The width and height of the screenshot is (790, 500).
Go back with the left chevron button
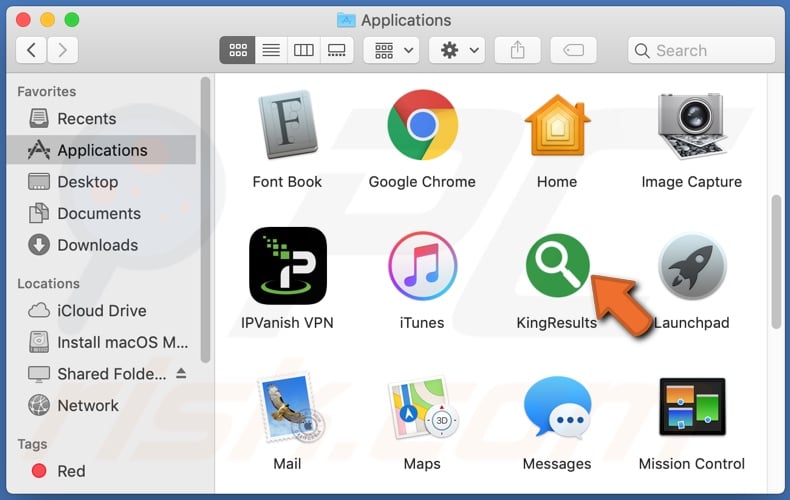[x=31, y=50]
